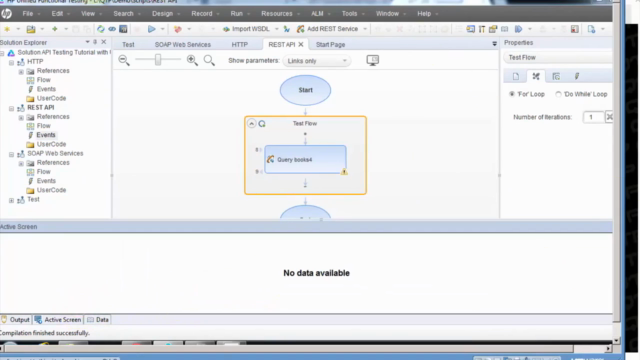Screen dimensions: 640x360
Task: Switch to the Start Page tab
Action: (x=330, y=44)
